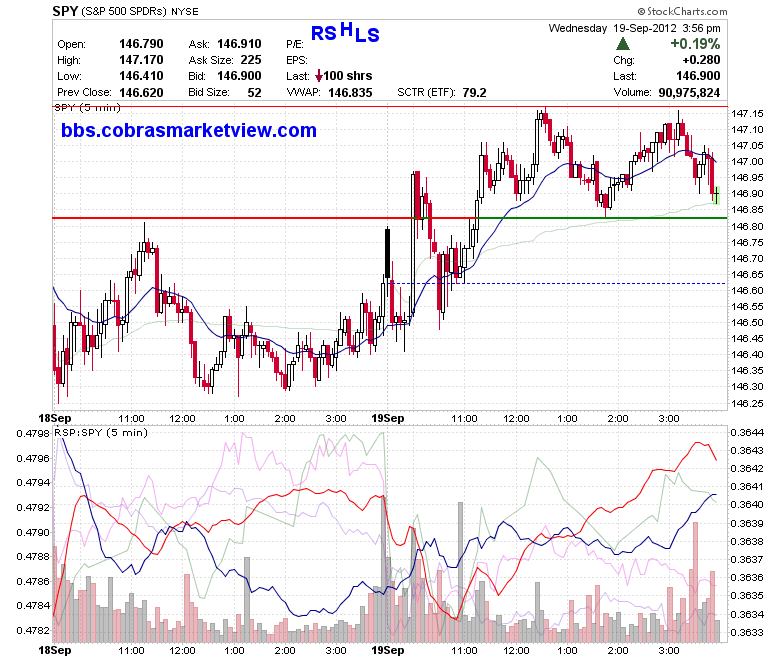Select the RSP:SPY (5 min) indicator label
The image size is (780, 659).
101,433
